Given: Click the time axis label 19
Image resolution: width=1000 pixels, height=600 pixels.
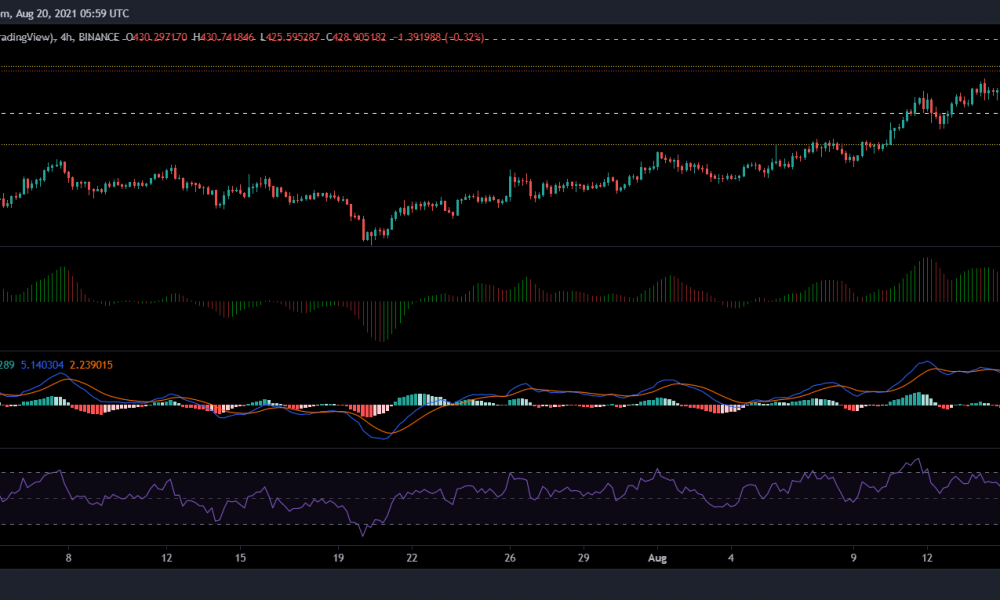Looking at the screenshot, I should click(338, 558).
